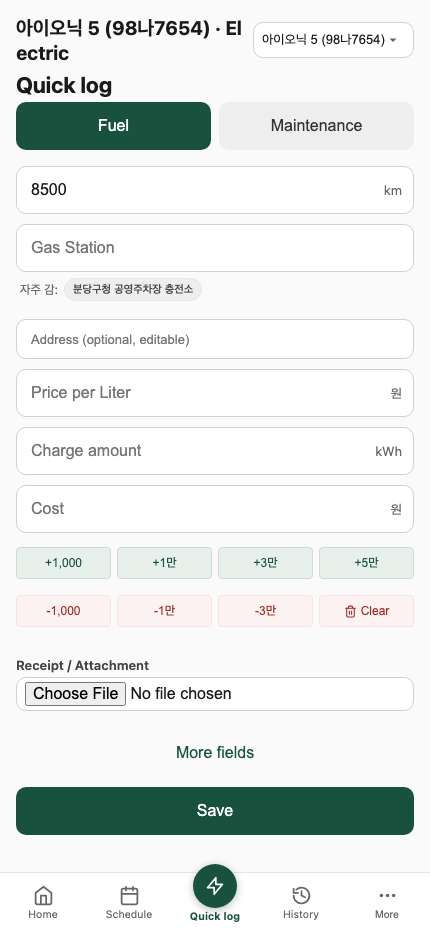The width and height of the screenshot is (430, 932).
Task: Add 1,000 won to cost
Action: pos(64,563)
